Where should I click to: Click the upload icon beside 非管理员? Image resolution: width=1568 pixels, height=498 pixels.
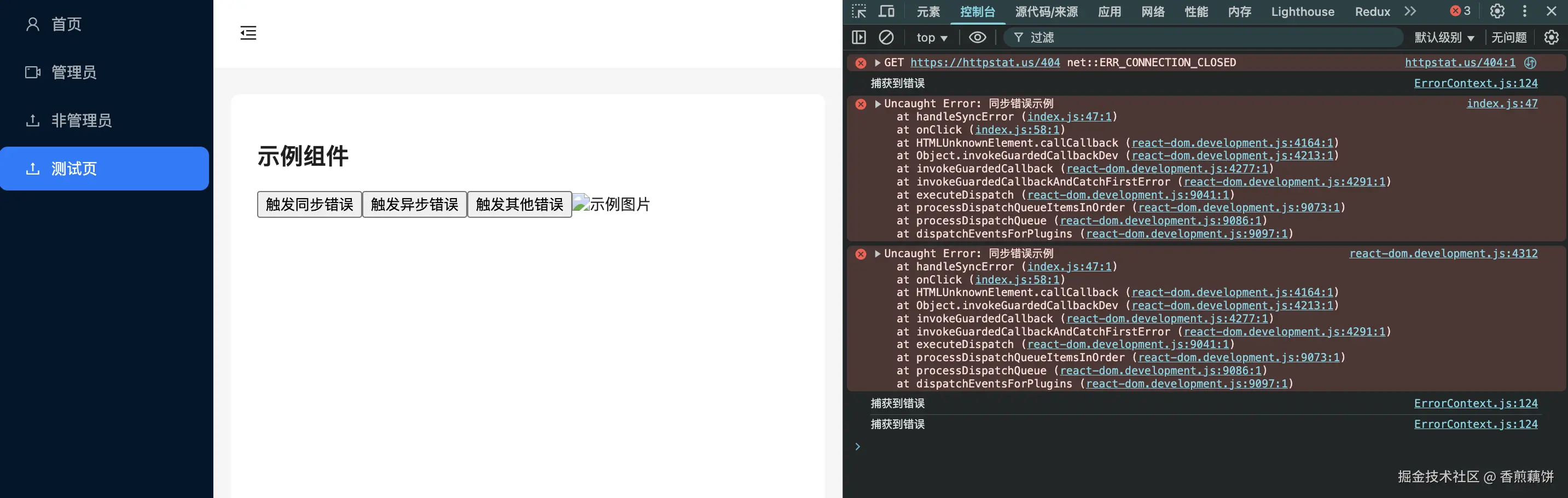[x=33, y=120]
